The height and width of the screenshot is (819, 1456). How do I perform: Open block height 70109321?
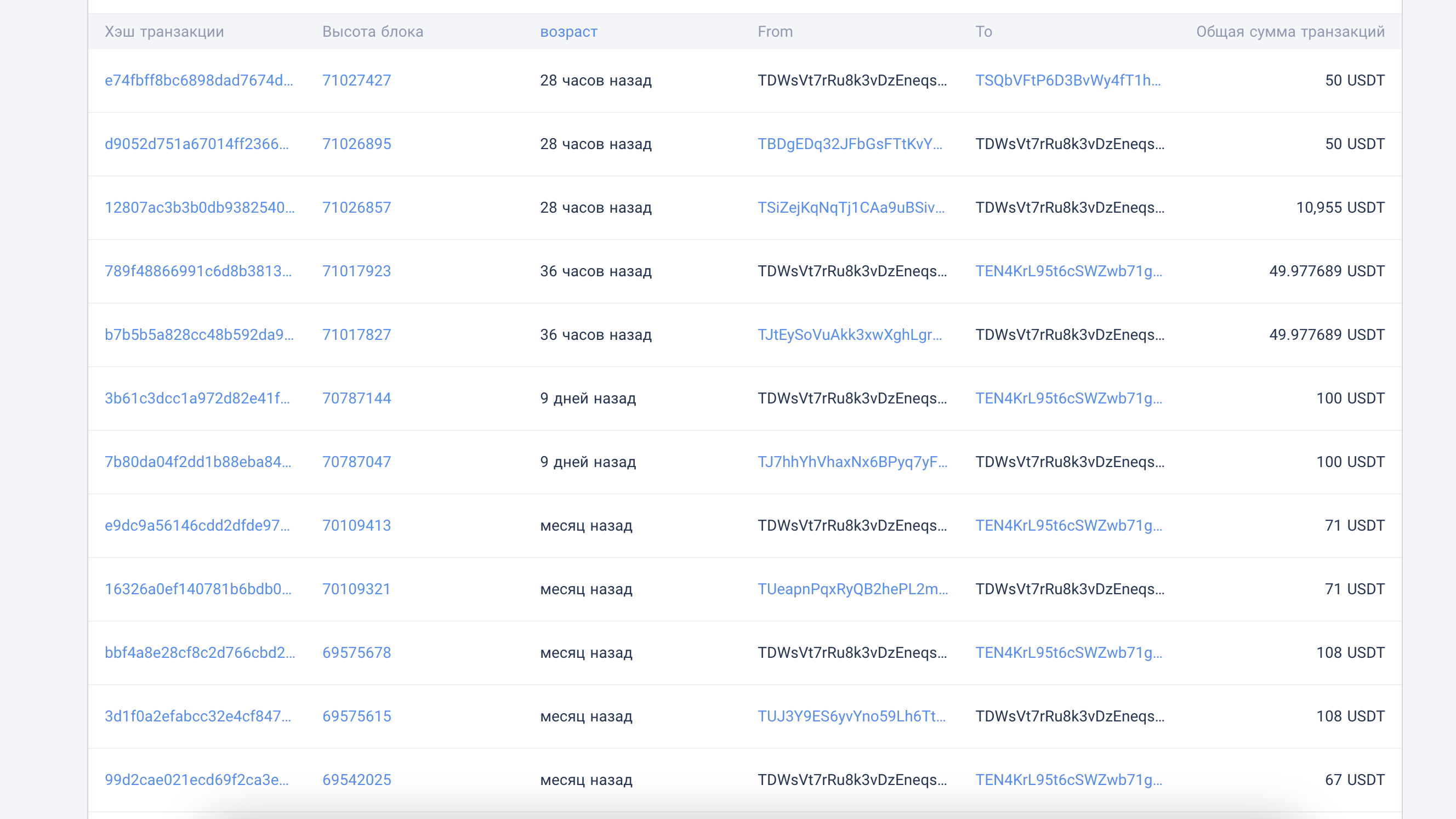pos(357,589)
